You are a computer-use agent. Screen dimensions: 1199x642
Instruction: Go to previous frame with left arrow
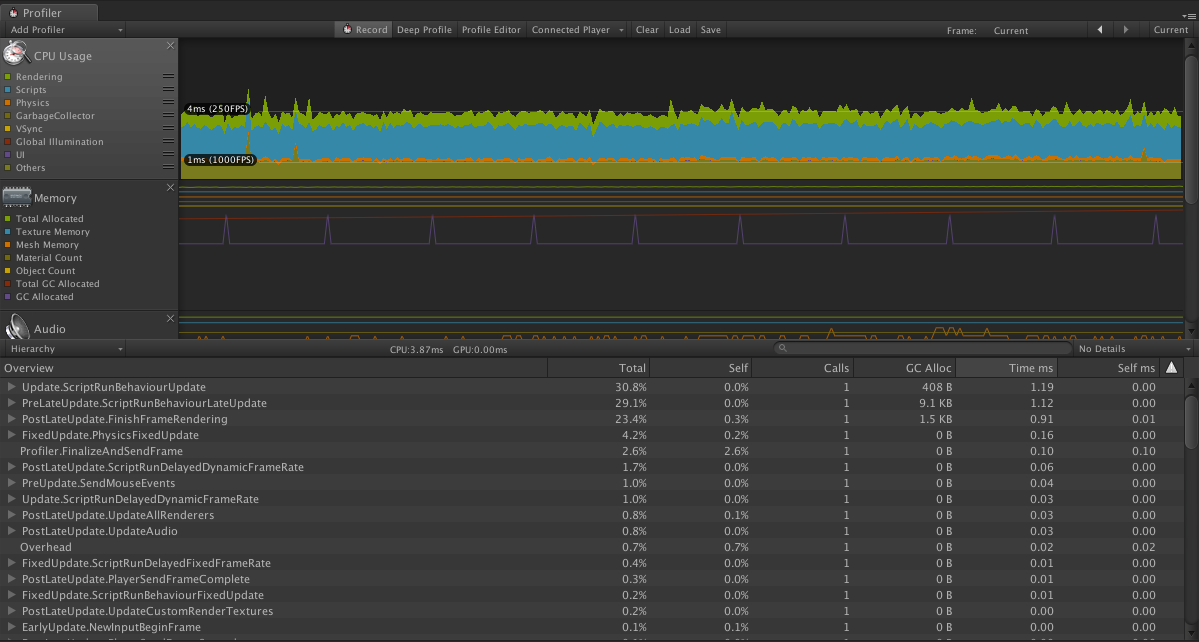(x=1100, y=30)
